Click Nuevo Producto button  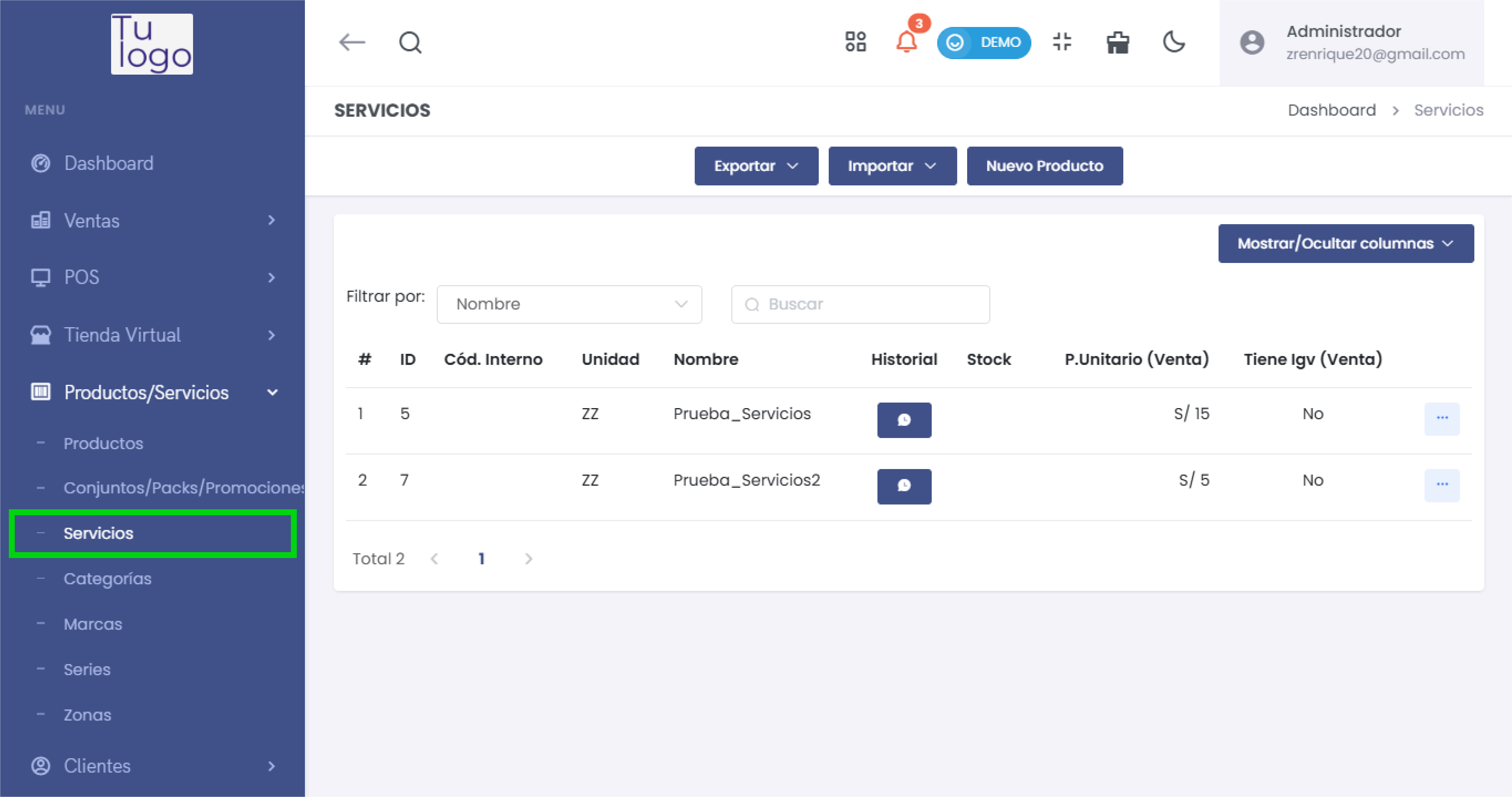[1044, 166]
